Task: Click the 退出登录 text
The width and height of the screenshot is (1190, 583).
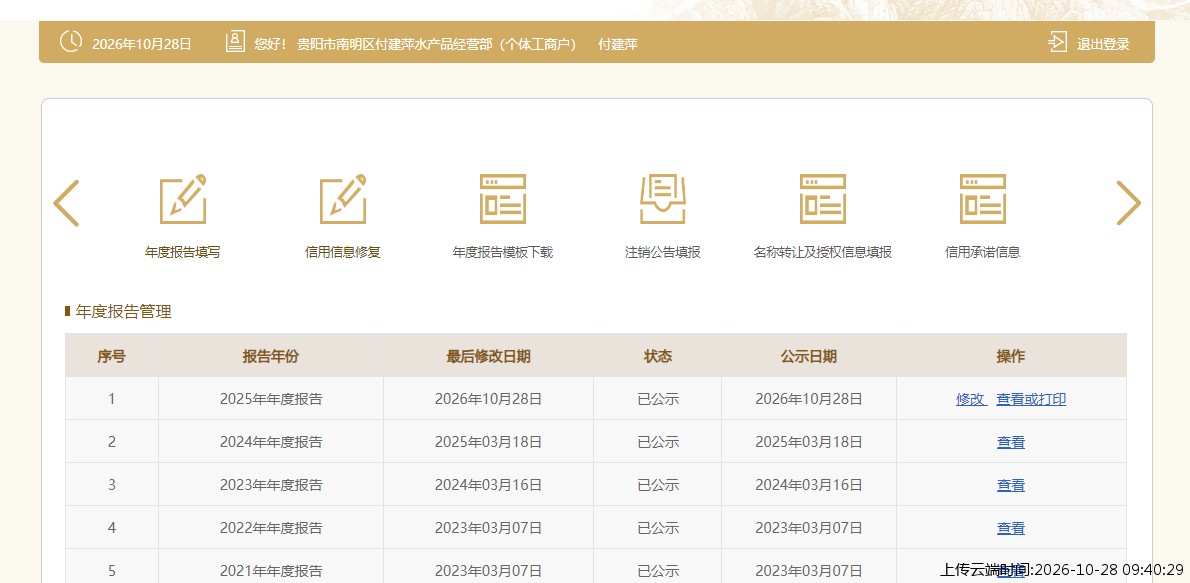Action: coord(1103,44)
